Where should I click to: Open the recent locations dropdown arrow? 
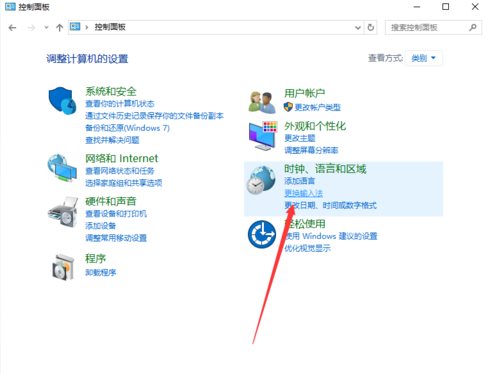pos(46,28)
